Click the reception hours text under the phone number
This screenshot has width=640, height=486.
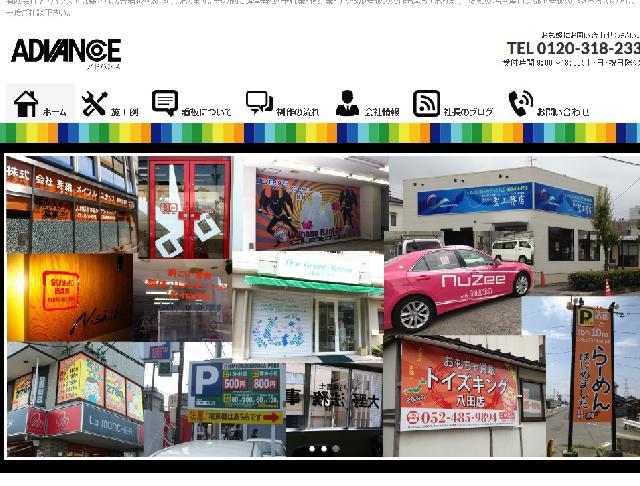(571, 62)
